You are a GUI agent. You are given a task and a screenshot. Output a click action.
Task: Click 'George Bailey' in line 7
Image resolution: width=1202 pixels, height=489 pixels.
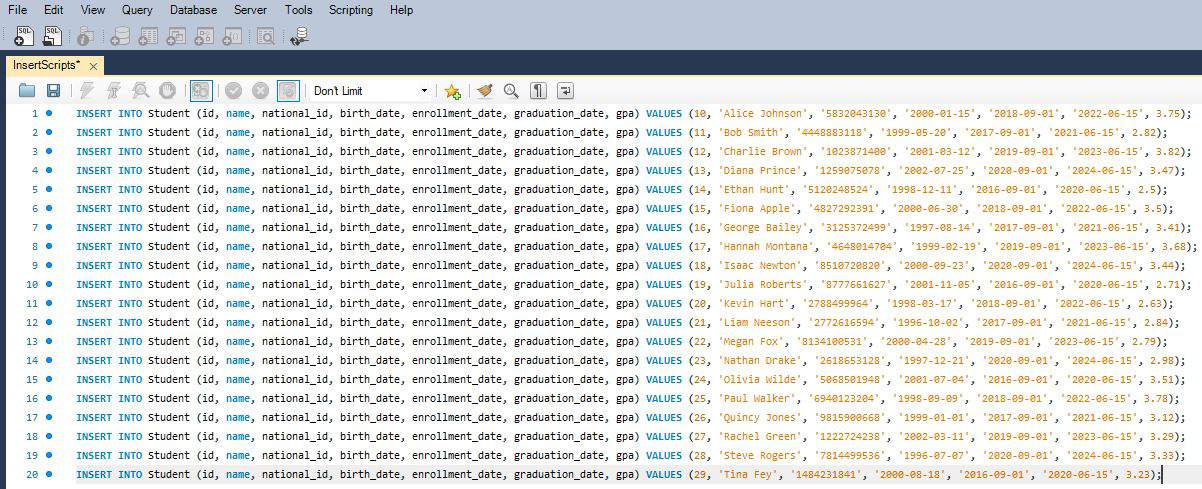tap(761, 228)
